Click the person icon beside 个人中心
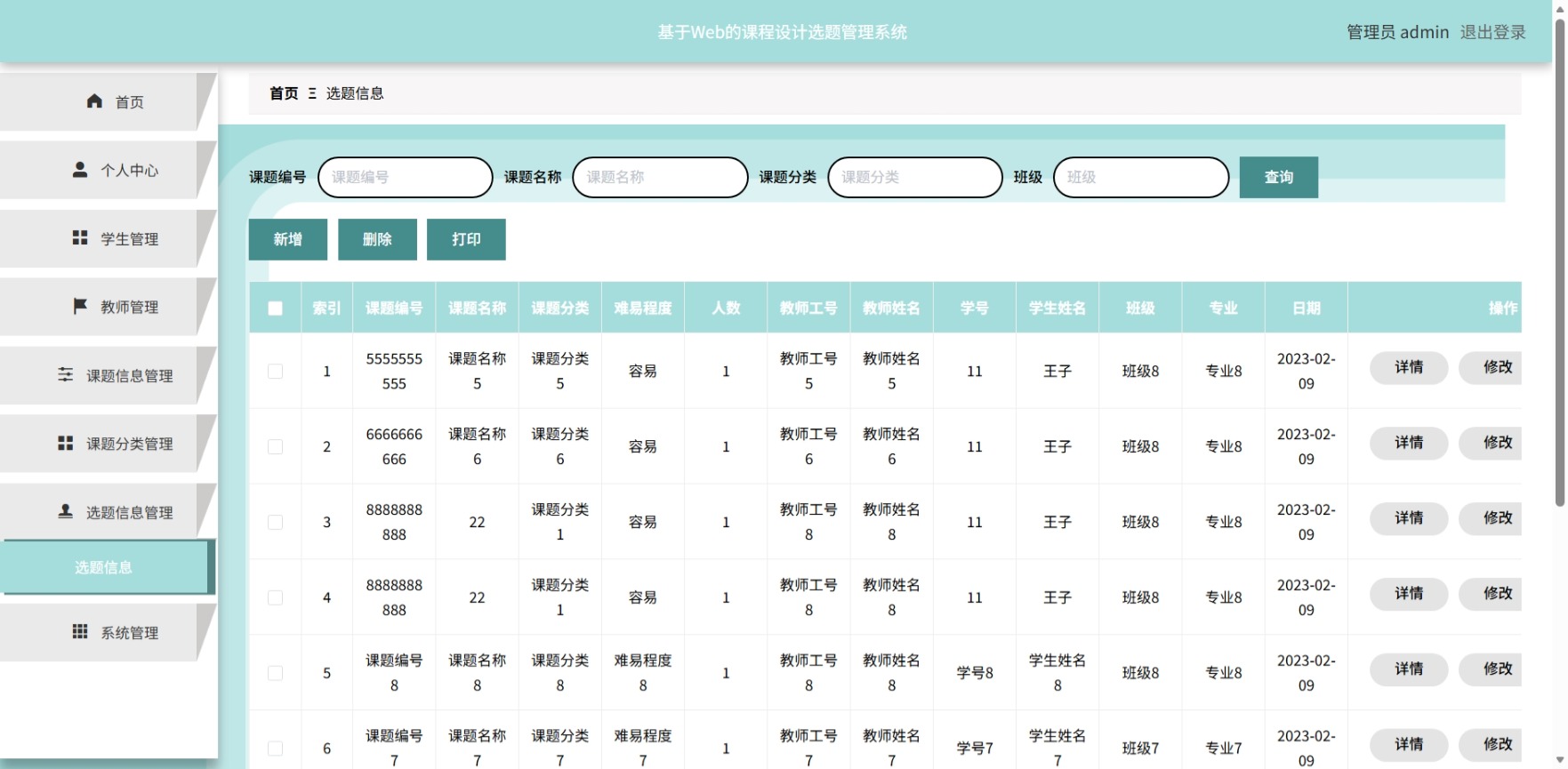Screen dimensions: 1568x769 [80, 169]
